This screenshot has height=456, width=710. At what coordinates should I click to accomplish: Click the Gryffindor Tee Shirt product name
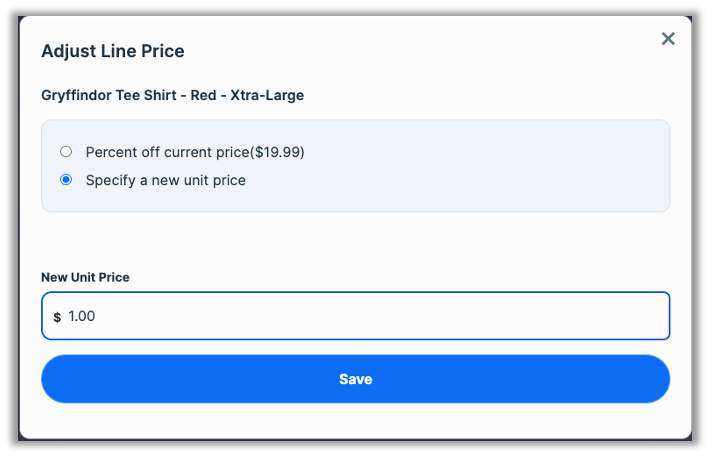tap(172, 96)
